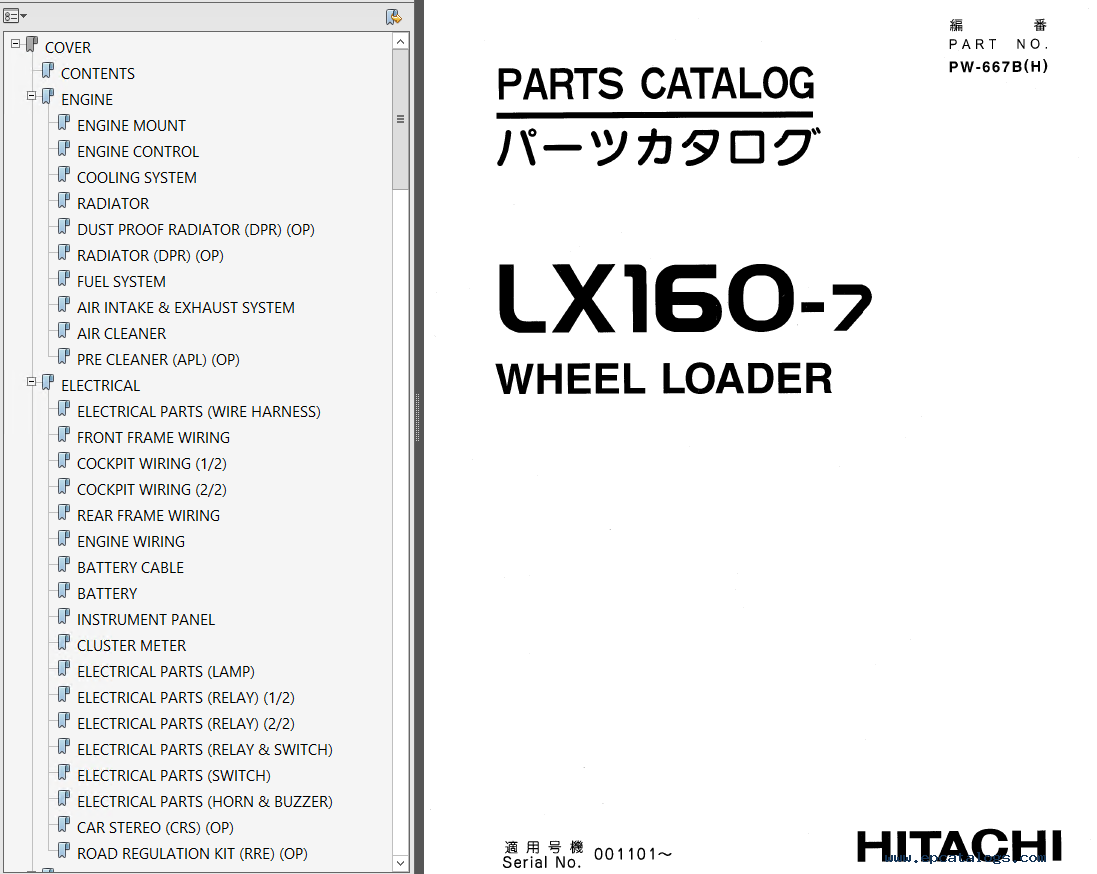Click the COOLING SYSTEM bookmark icon
Image resolution: width=1097 pixels, height=874 pixels.
tap(64, 175)
